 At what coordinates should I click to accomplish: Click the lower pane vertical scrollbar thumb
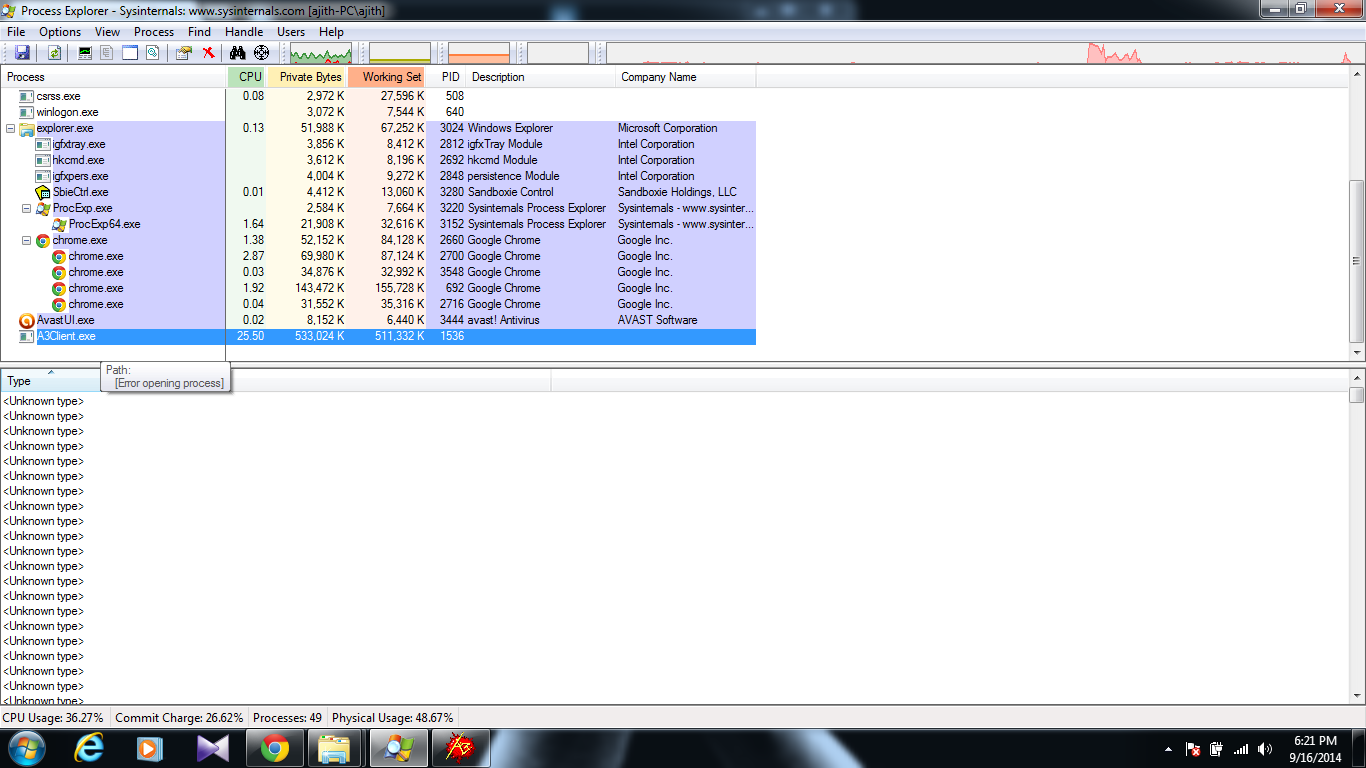pyautogui.click(x=1357, y=395)
